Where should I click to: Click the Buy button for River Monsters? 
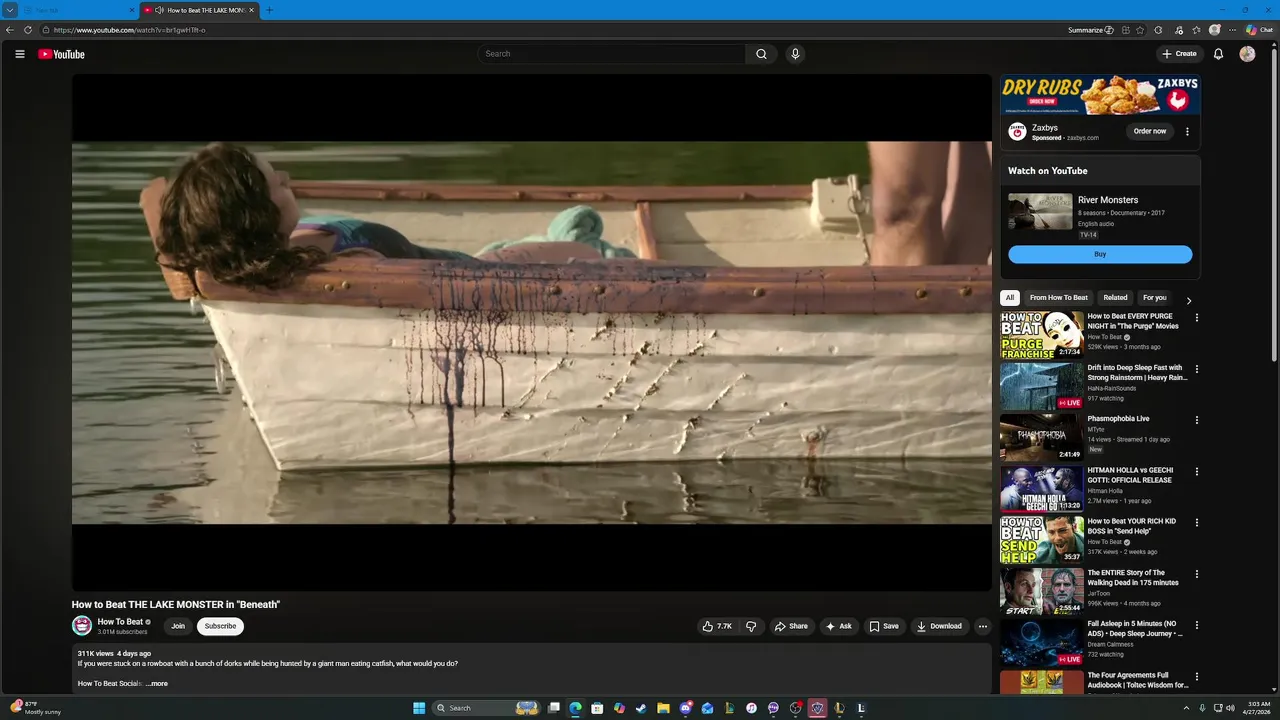(x=1100, y=254)
